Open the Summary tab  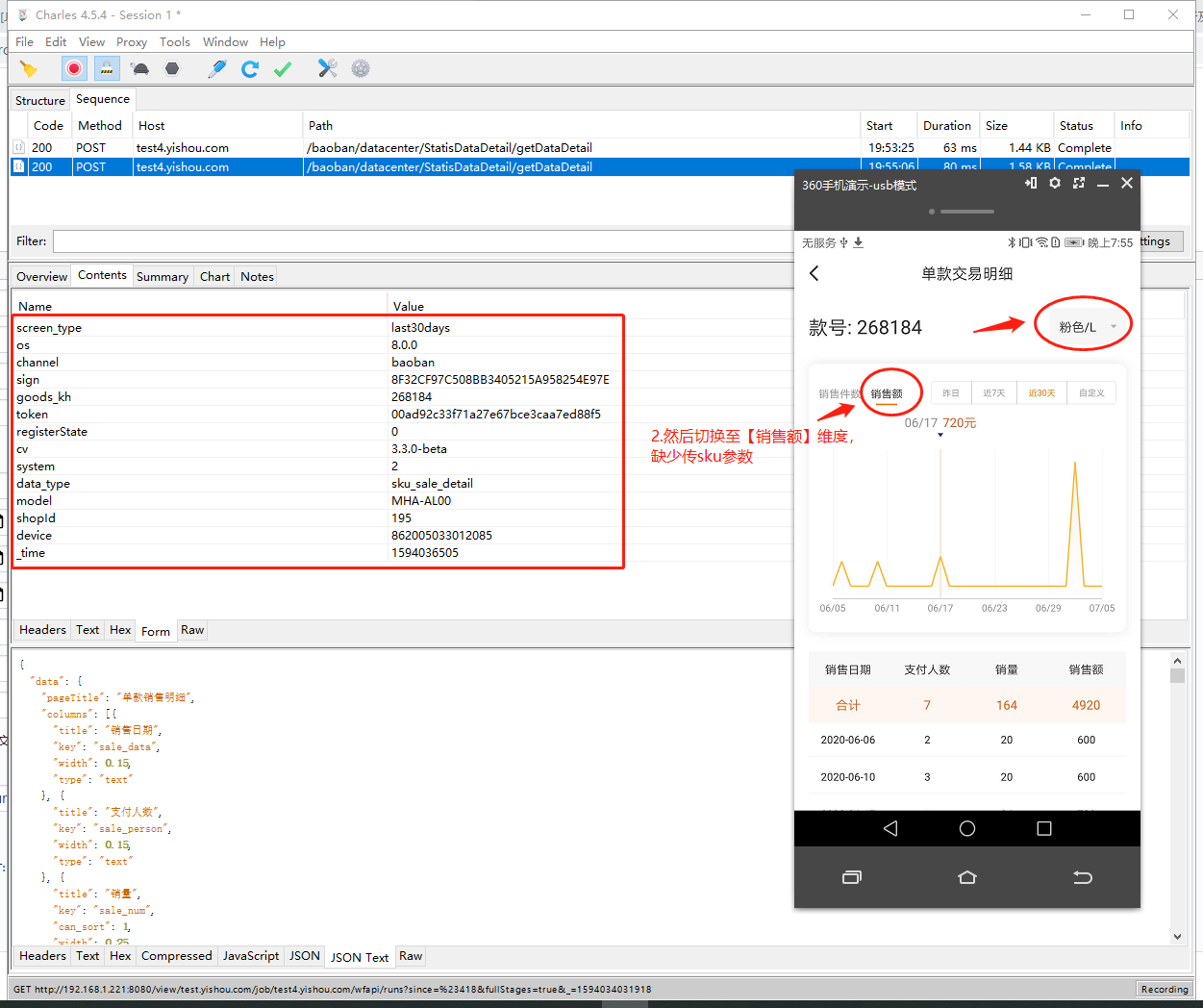tap(163, 277)
